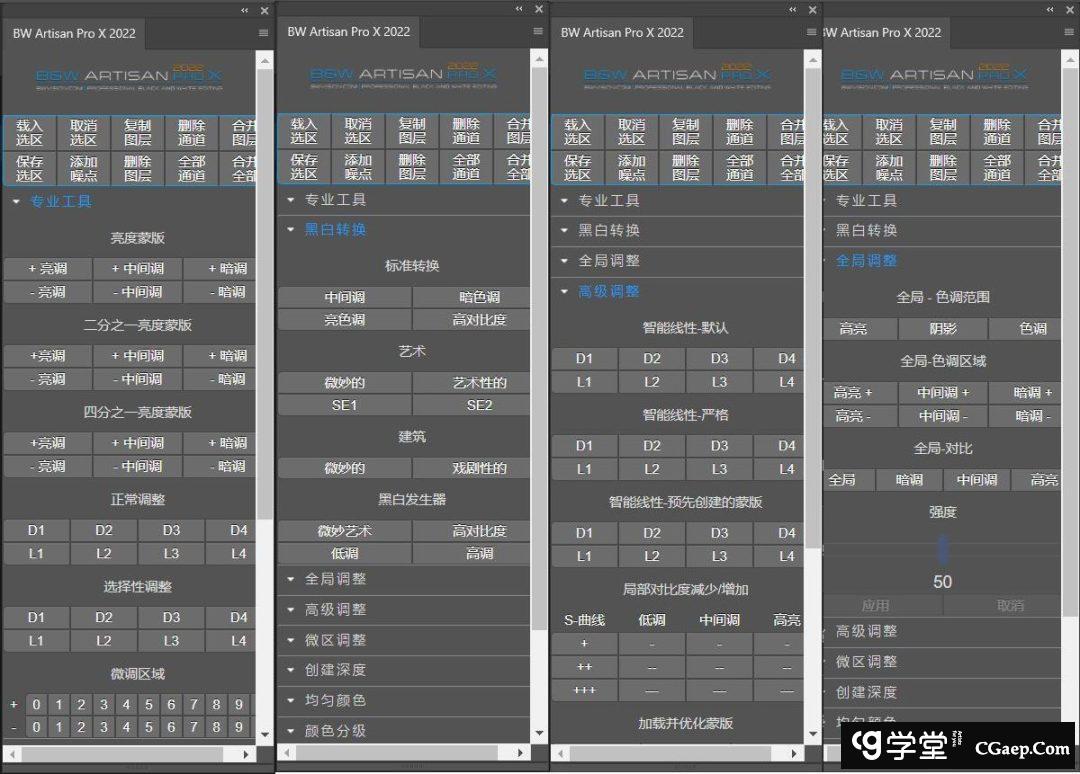Click 微妙艺术 in the 黑白发生器 group
This screenshot has height=774, width=1080.
pyautogui.click(x=344, y=531)
